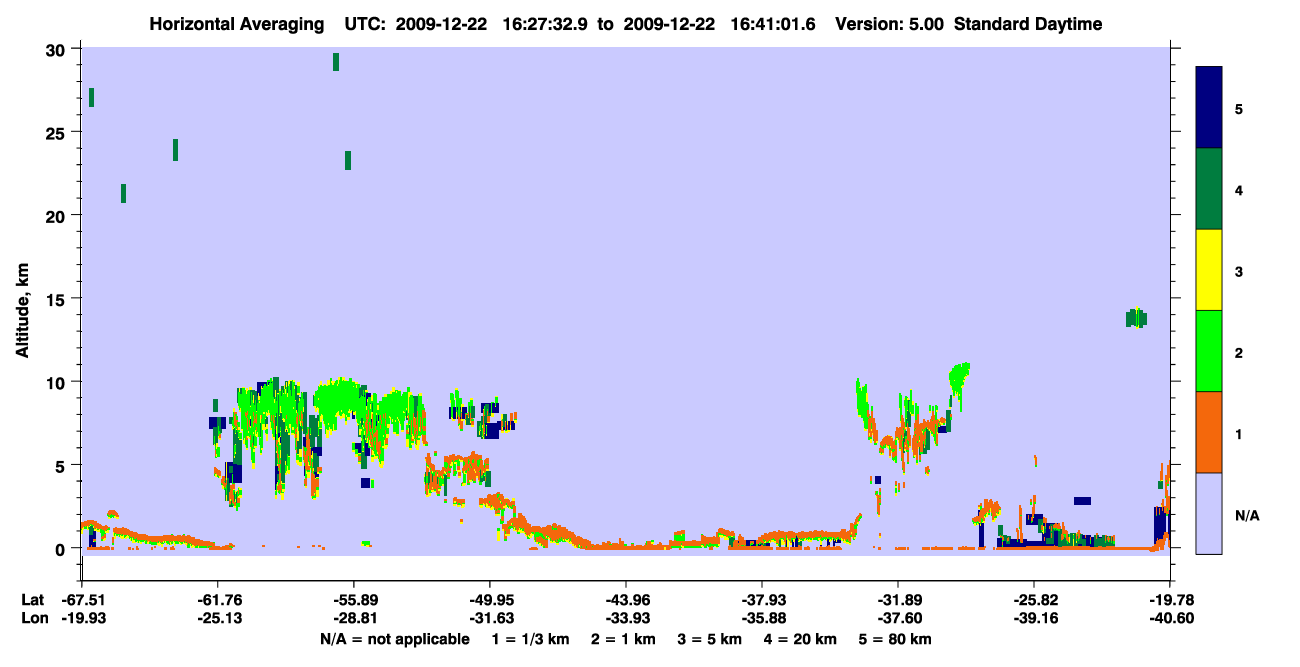Click longitude value -19.93

(82, 618)
